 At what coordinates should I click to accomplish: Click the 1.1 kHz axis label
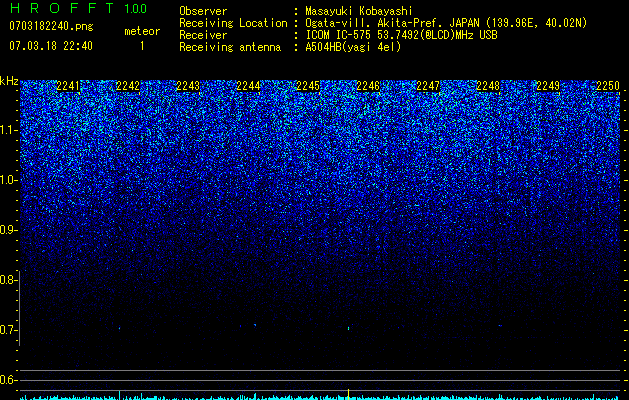pyautogui.click(x=8, y=130)
